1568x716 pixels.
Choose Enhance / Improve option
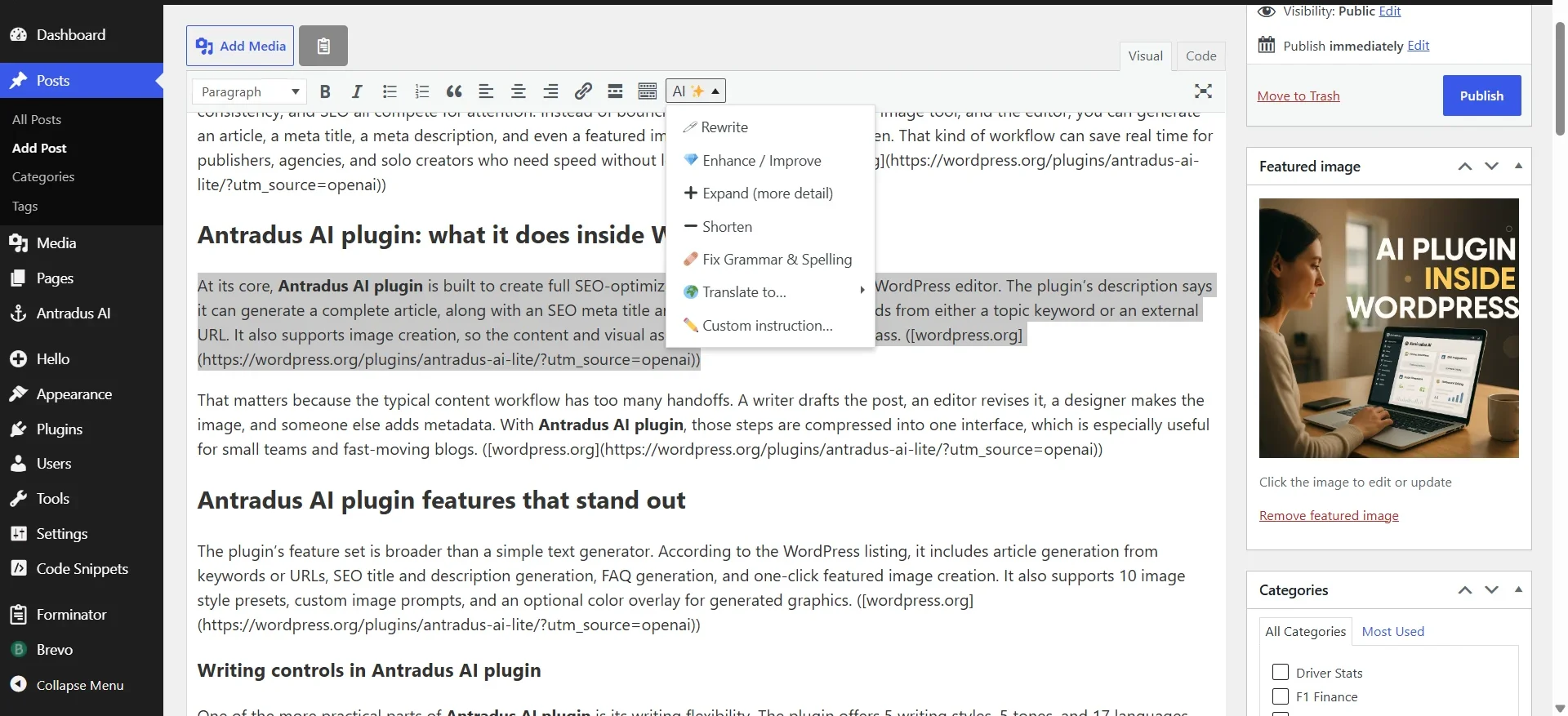[770, 161]
